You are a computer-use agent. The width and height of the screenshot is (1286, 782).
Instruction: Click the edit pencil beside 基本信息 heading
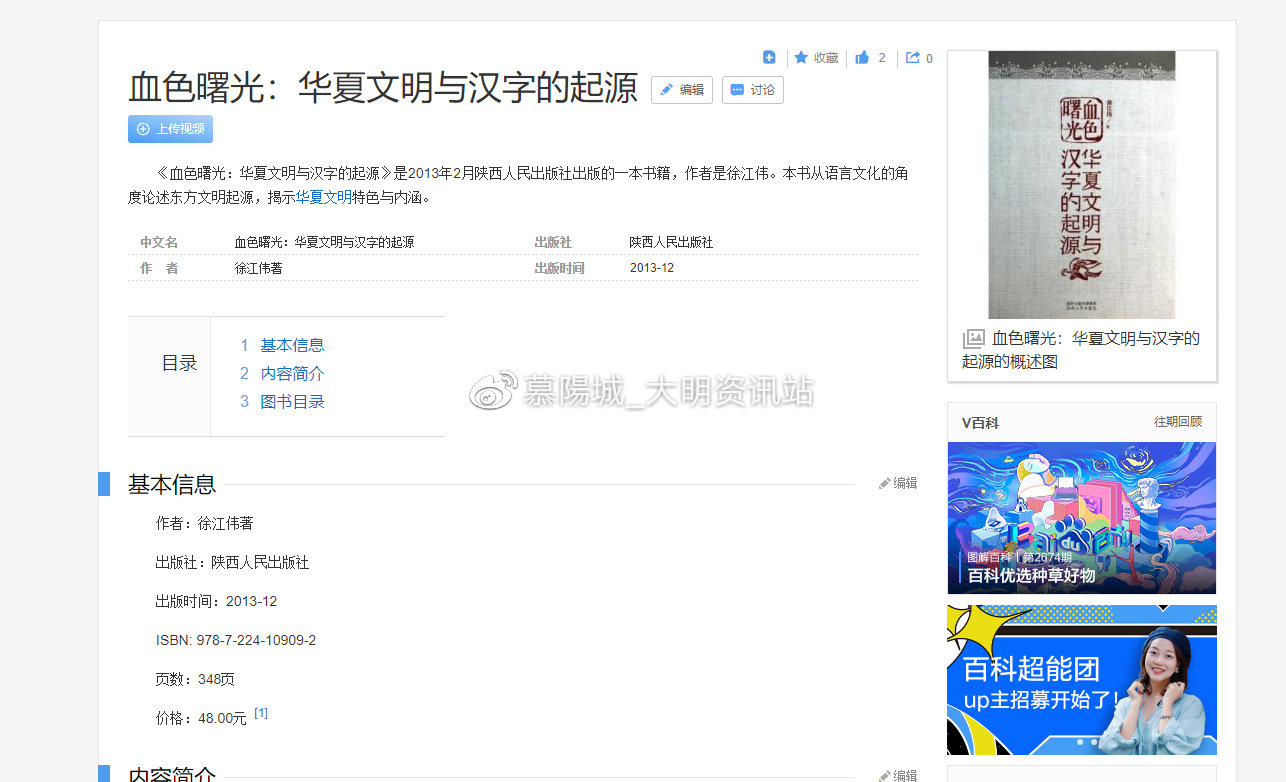(884, 483)
